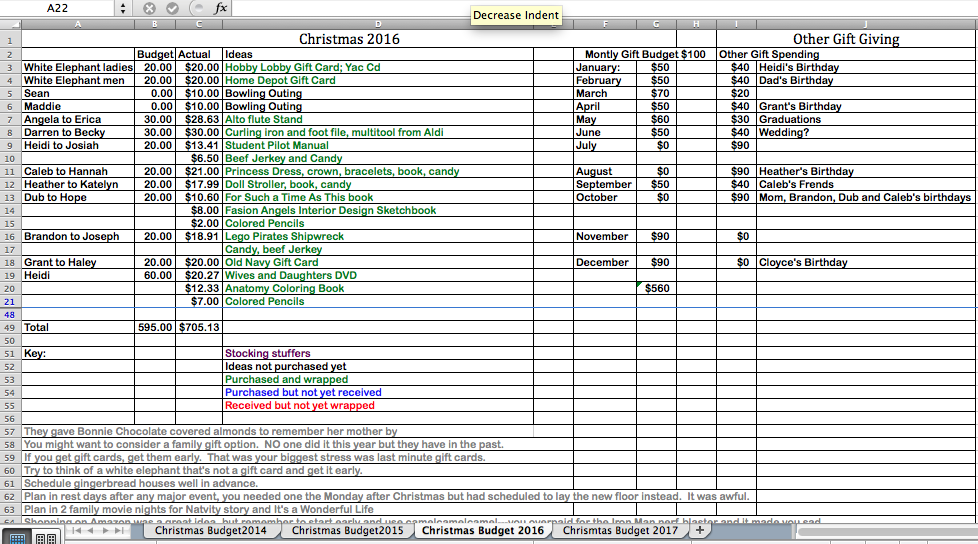Select cell Graduations

click(866, 119)
